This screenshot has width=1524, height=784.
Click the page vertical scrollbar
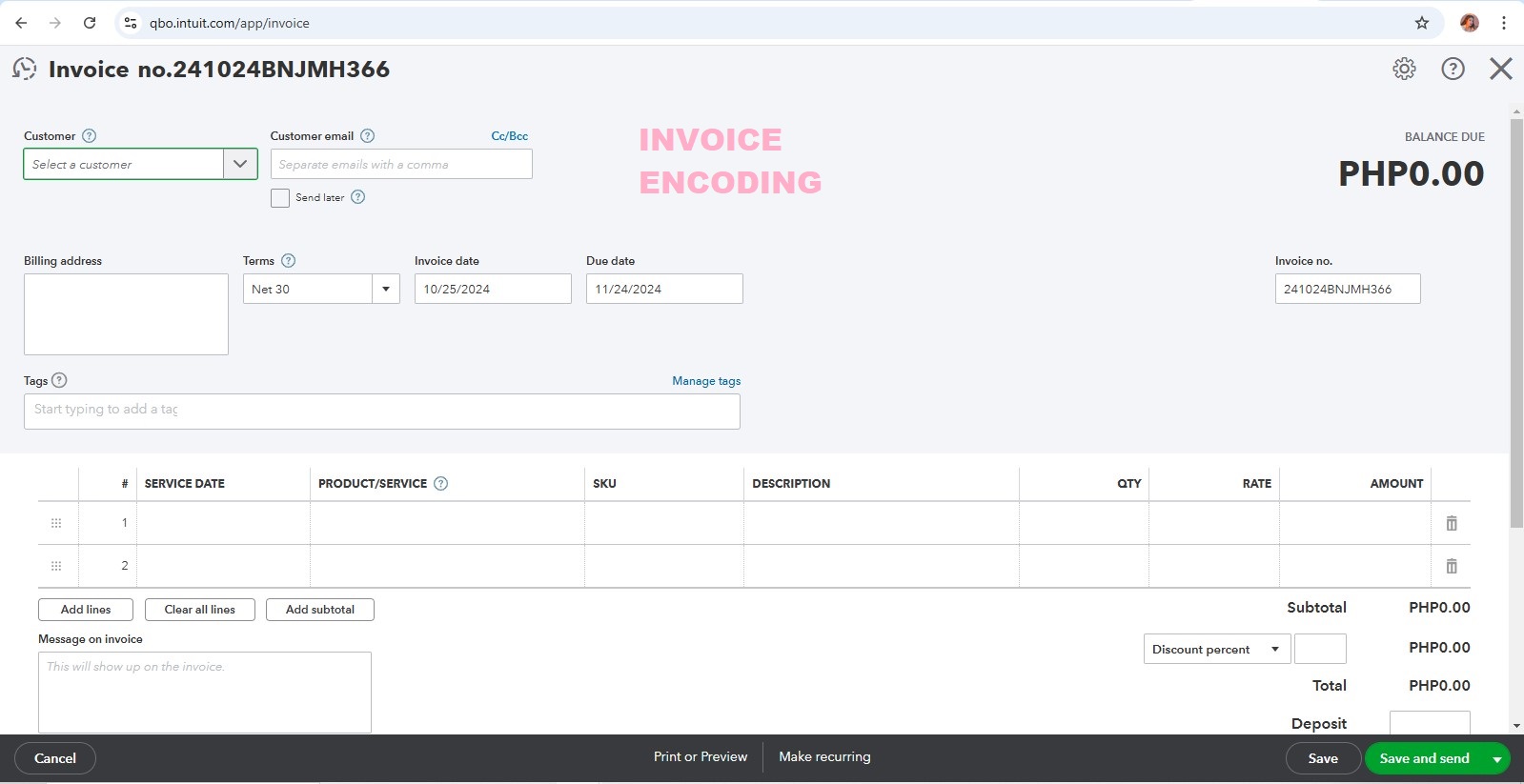pyautogui.click(x=1516, y=324)
